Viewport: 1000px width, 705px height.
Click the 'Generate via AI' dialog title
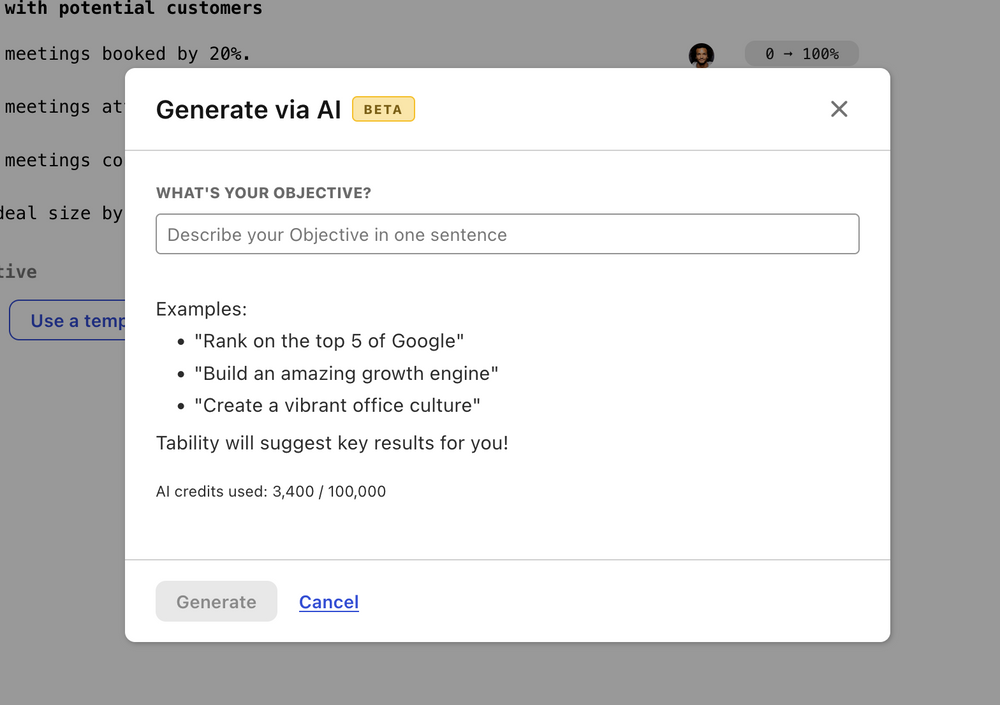[248, 110]
